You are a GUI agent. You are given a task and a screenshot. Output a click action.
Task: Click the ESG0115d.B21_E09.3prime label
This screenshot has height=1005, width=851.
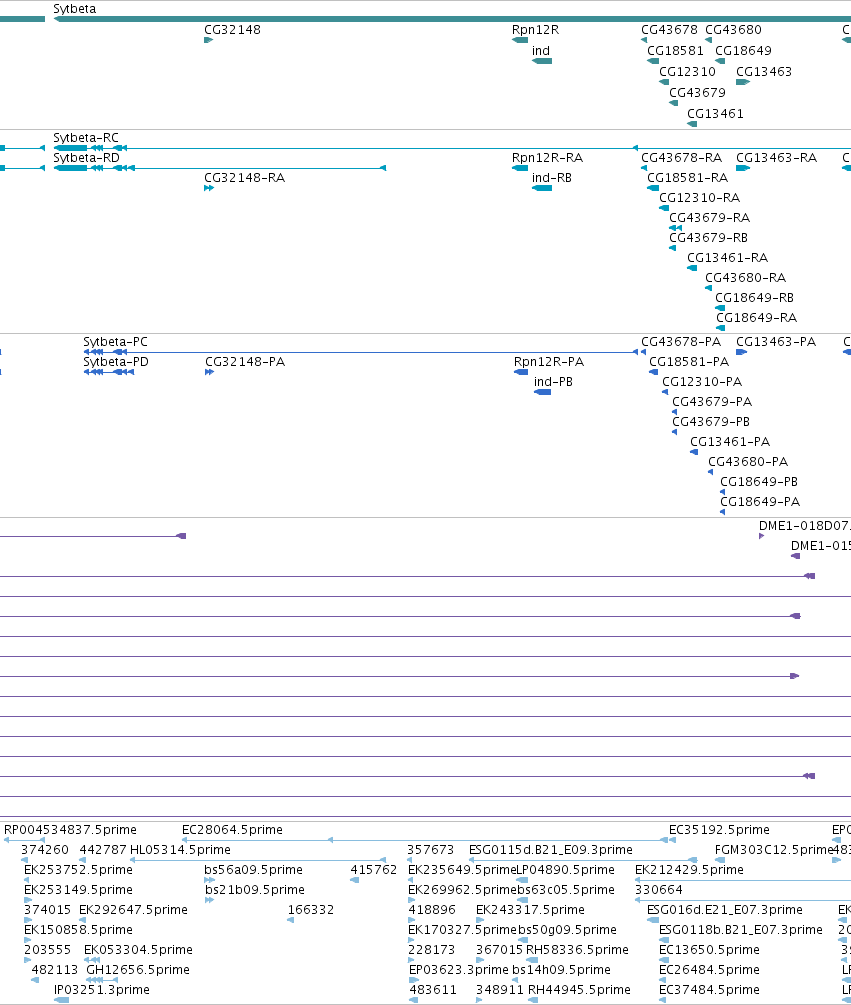point(550,849)
